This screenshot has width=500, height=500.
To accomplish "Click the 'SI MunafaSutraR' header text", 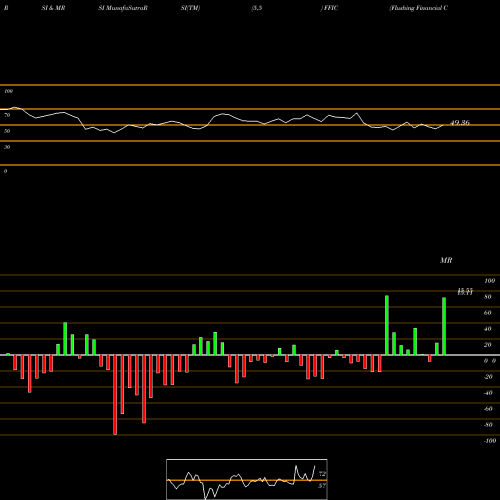I will tap(123, 8).
